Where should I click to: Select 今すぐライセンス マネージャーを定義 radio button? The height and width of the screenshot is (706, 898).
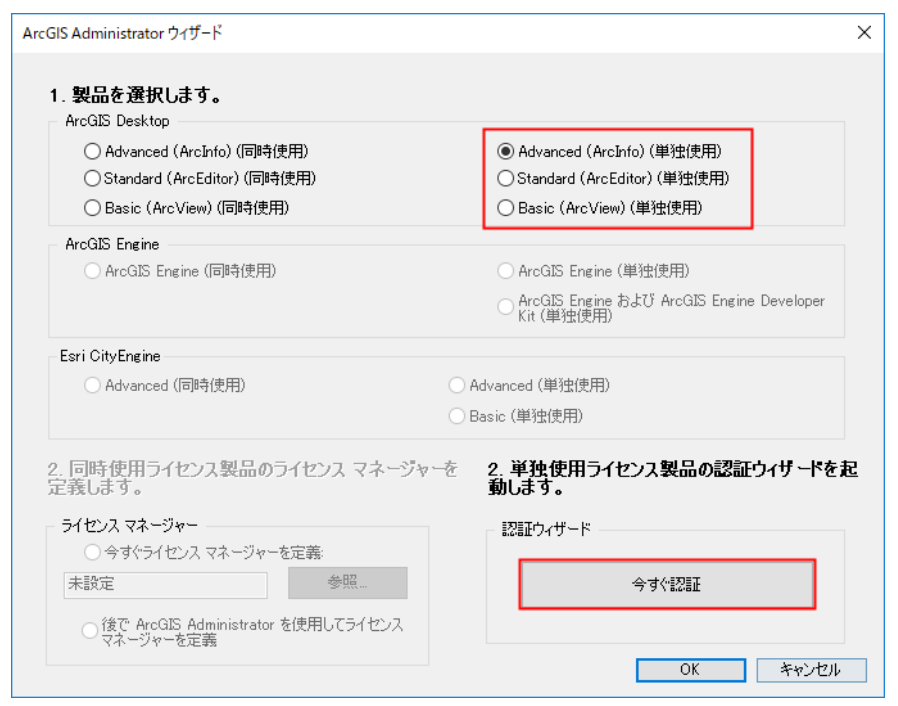tap(92, 553)
